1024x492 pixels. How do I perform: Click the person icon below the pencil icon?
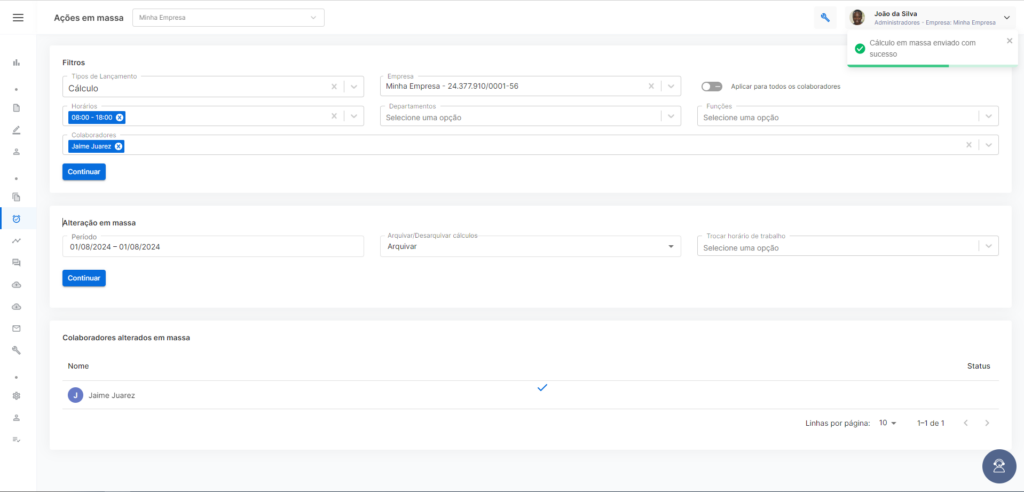click(x=16, y=152)
